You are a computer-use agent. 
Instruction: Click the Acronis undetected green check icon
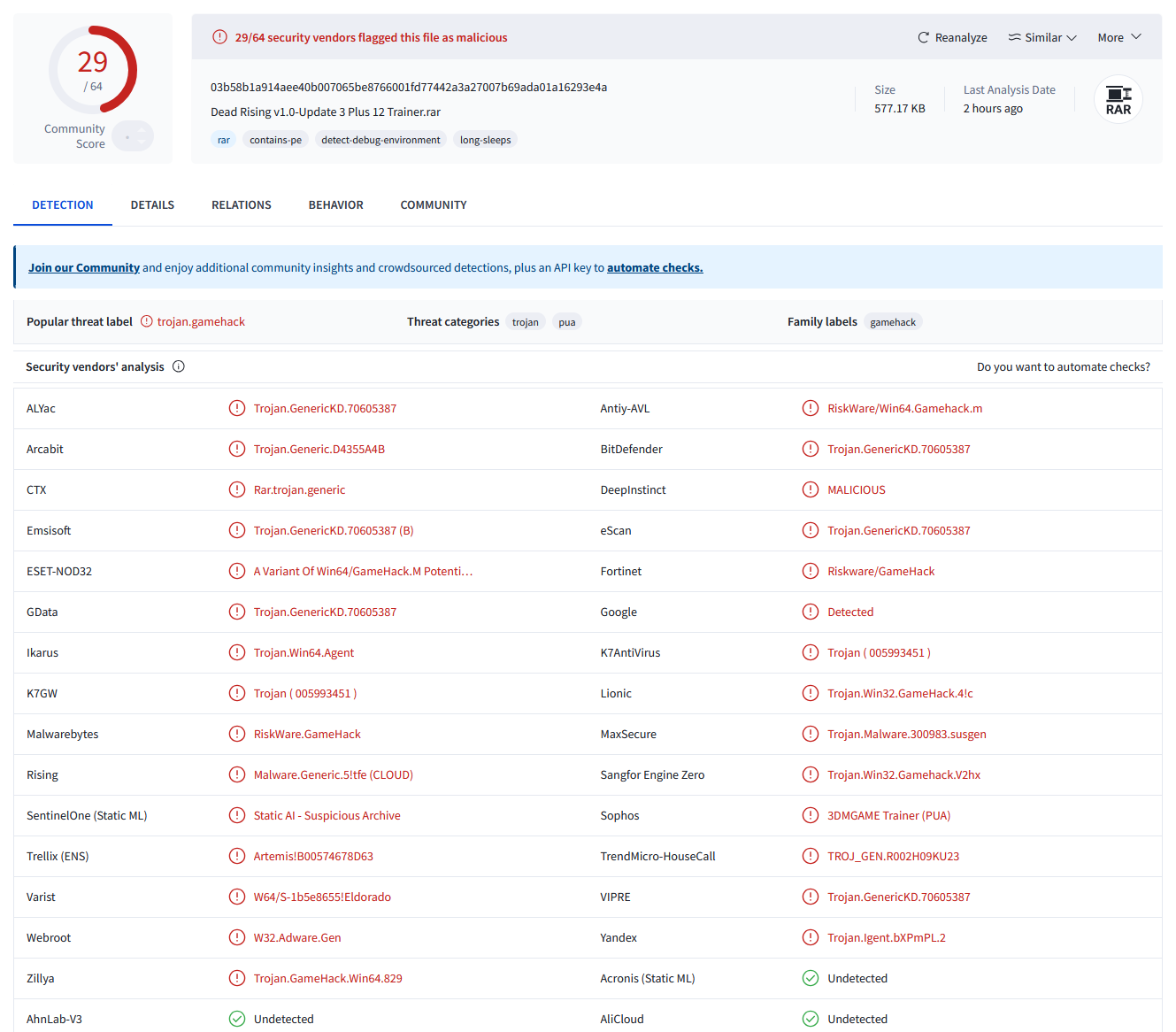pos(811,978)
